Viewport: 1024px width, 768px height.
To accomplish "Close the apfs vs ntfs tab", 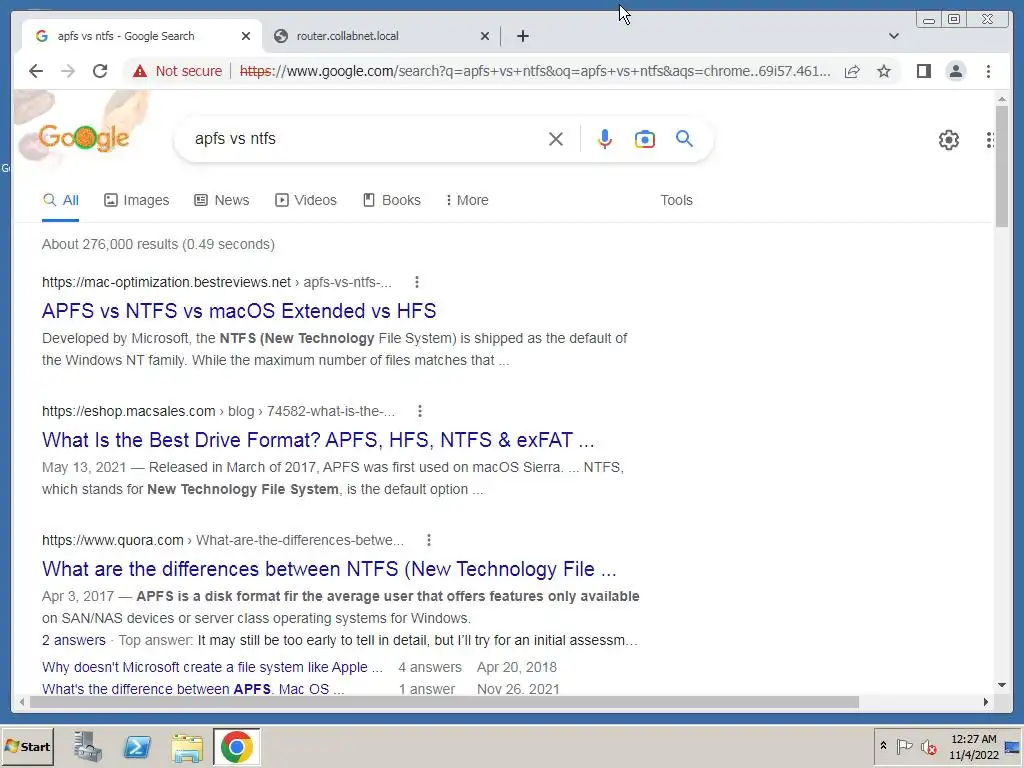I will (246, 36).
